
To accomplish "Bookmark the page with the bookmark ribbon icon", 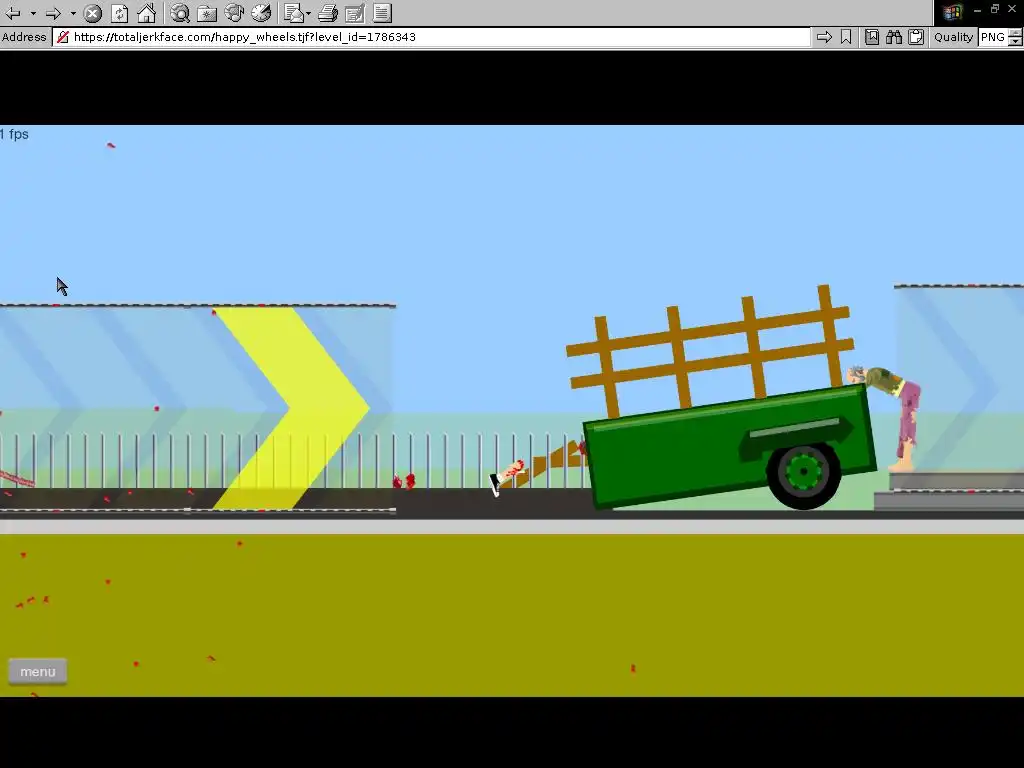I will 846,37.
